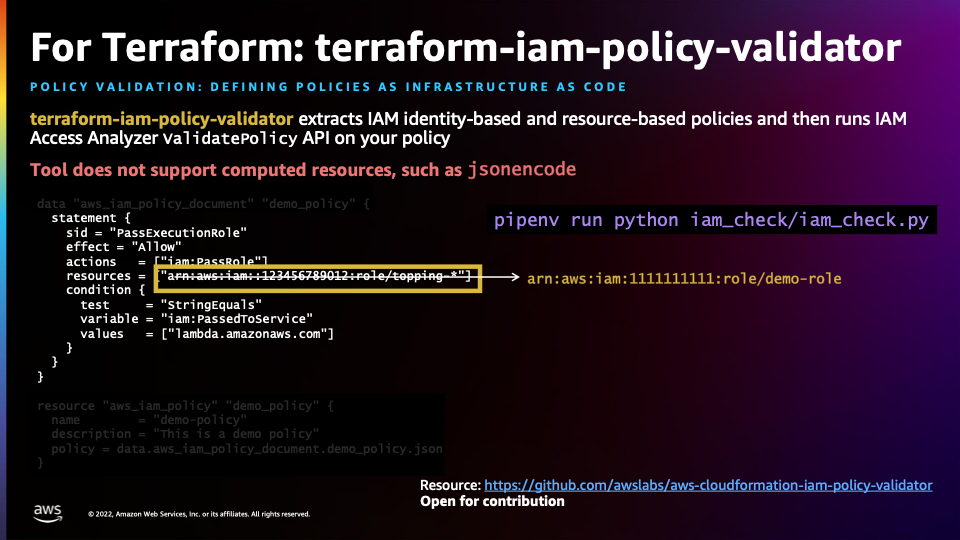Click the code line 'variable = "iam:PassedToService"'
This screenshot has width=960, height=540.
[x=197, y=319]
